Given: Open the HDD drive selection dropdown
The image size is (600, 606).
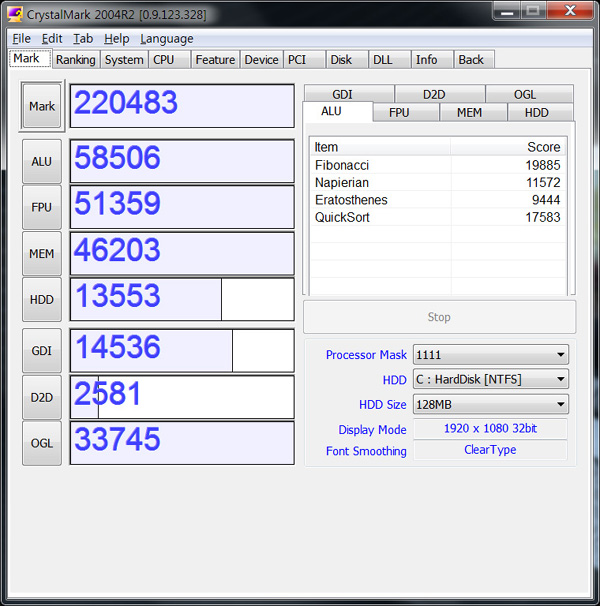Looking at the screenshot, I should tap(491, 379).
